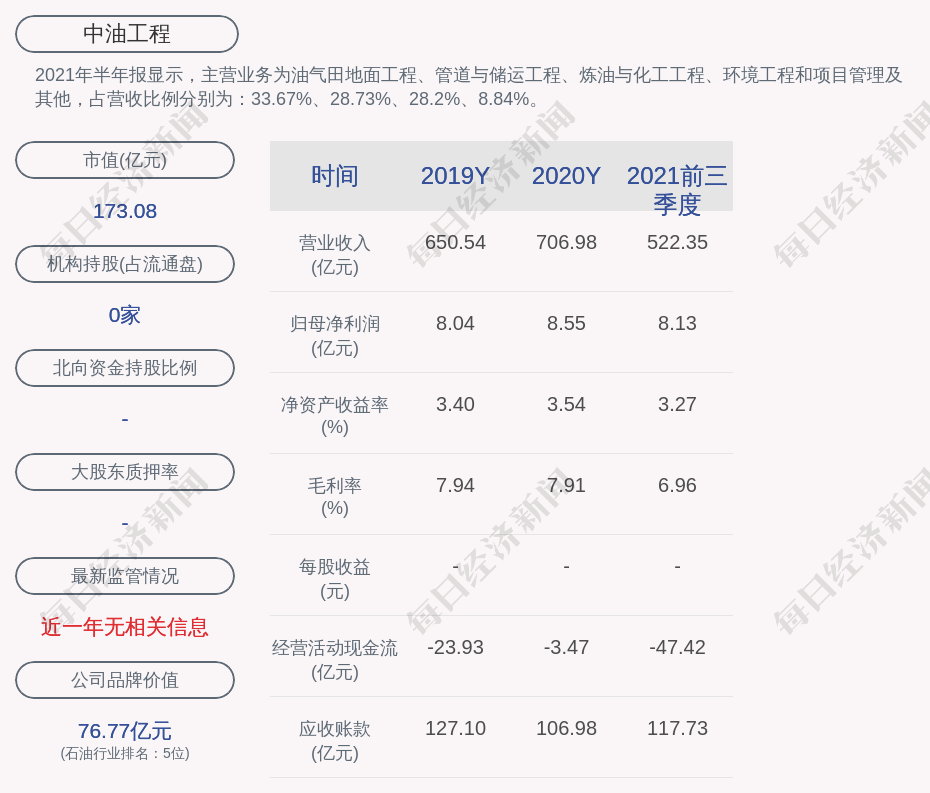The image size is (930, 793).
Task: Click the revenue value 706.98
Action: (x=566, y=242)
